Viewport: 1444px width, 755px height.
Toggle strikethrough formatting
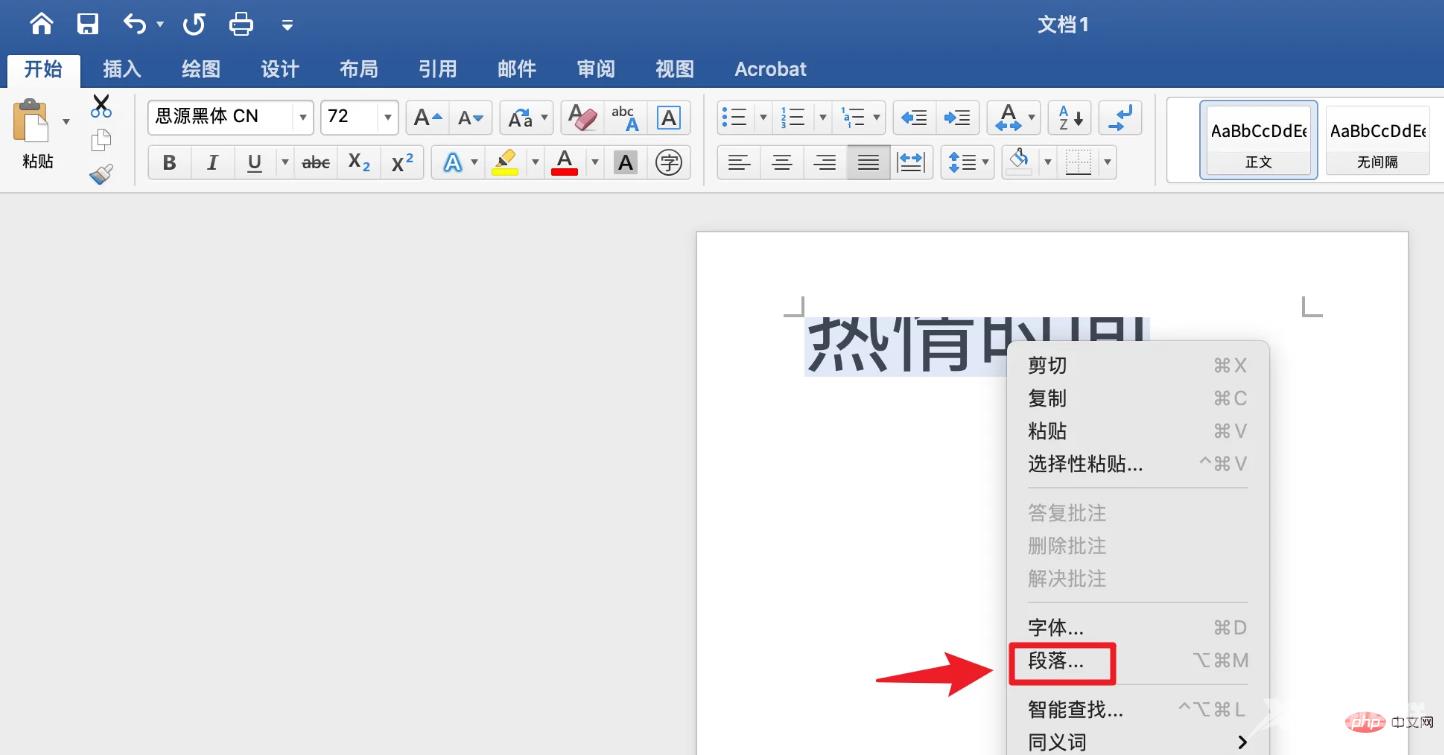click(x=316, y=162)
